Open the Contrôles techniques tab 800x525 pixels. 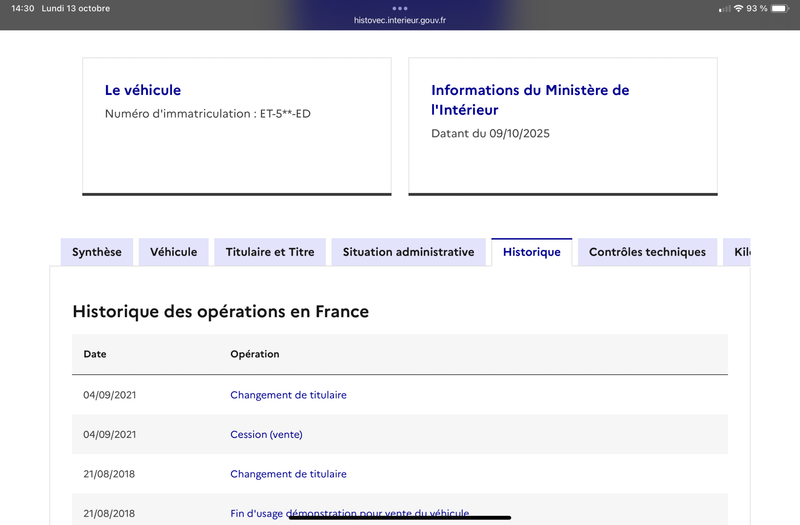click(x=647, y=252)
